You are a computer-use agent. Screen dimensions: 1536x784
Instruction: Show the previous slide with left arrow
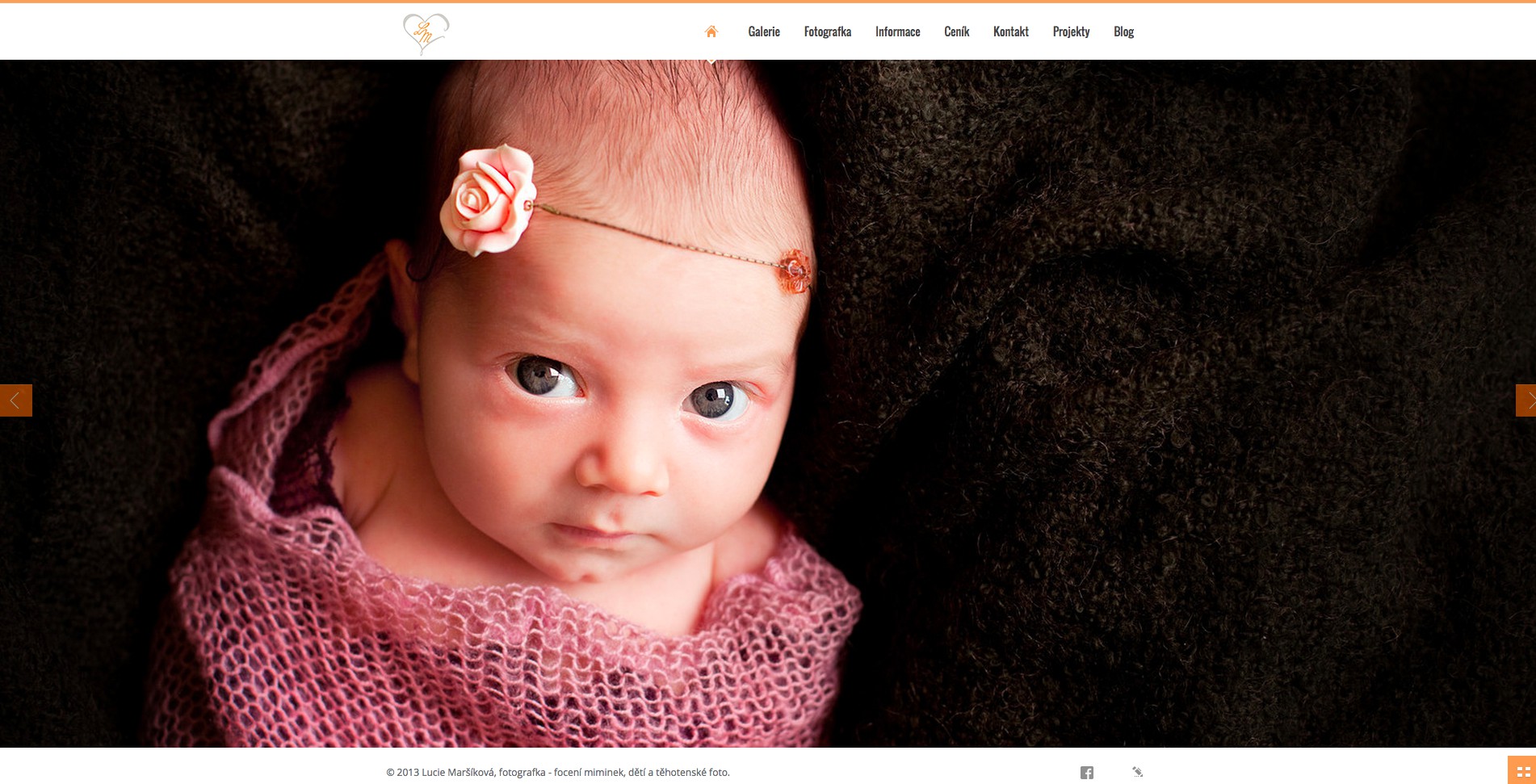pyautogui.click(x=15, y=400)
